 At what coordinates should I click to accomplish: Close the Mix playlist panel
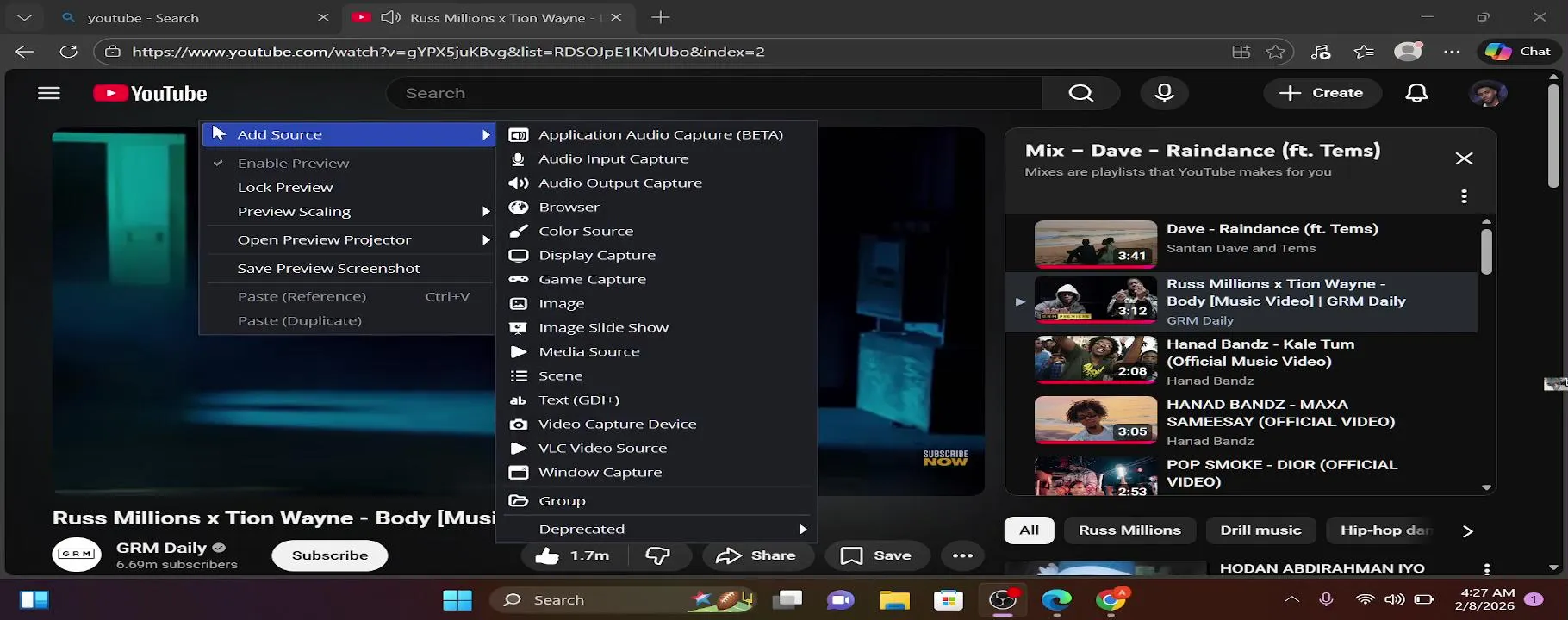pos(1464,158)
